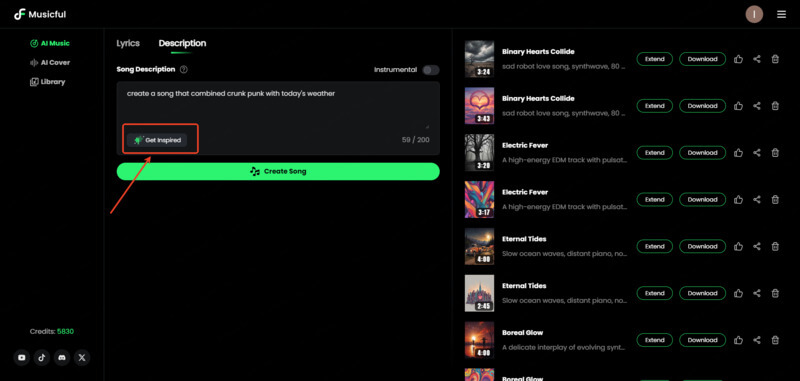
Task: Delete the 4:00 Boreal Glow song
Action: click(775, 340)
